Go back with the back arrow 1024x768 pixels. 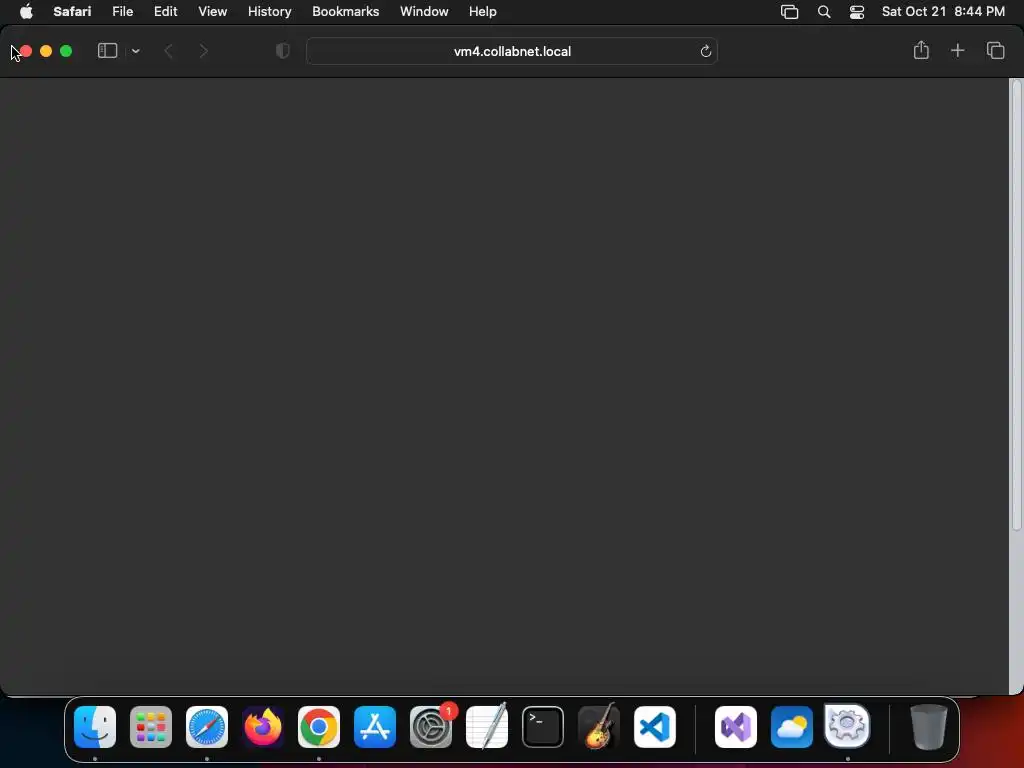(x=168, y=51)
